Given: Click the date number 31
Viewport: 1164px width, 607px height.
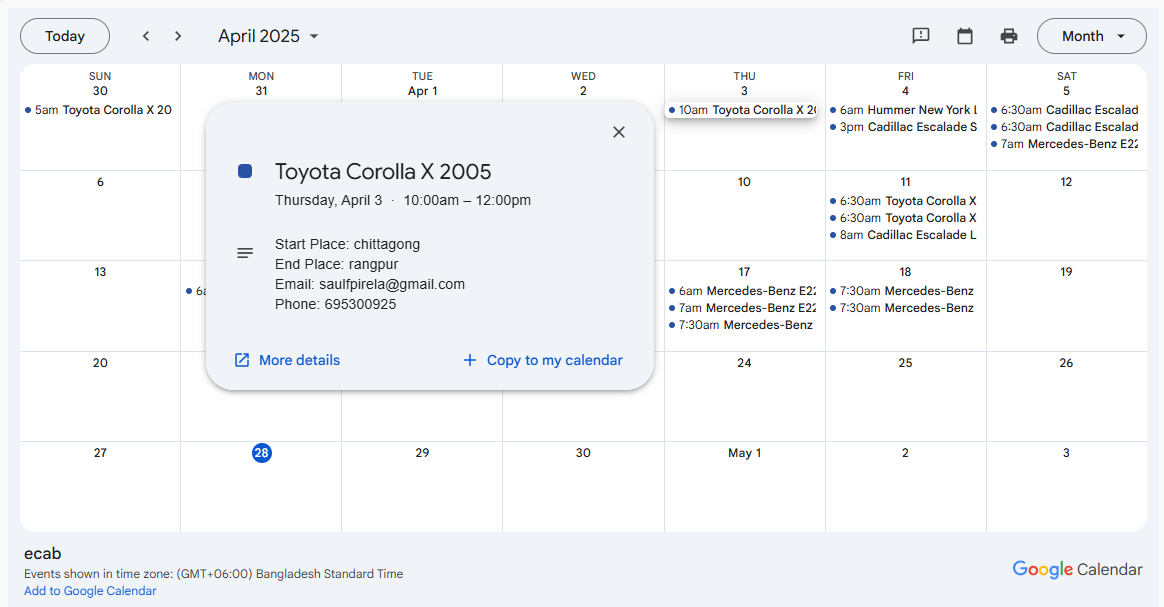Looking at the screenshot, I should point(261,91).
